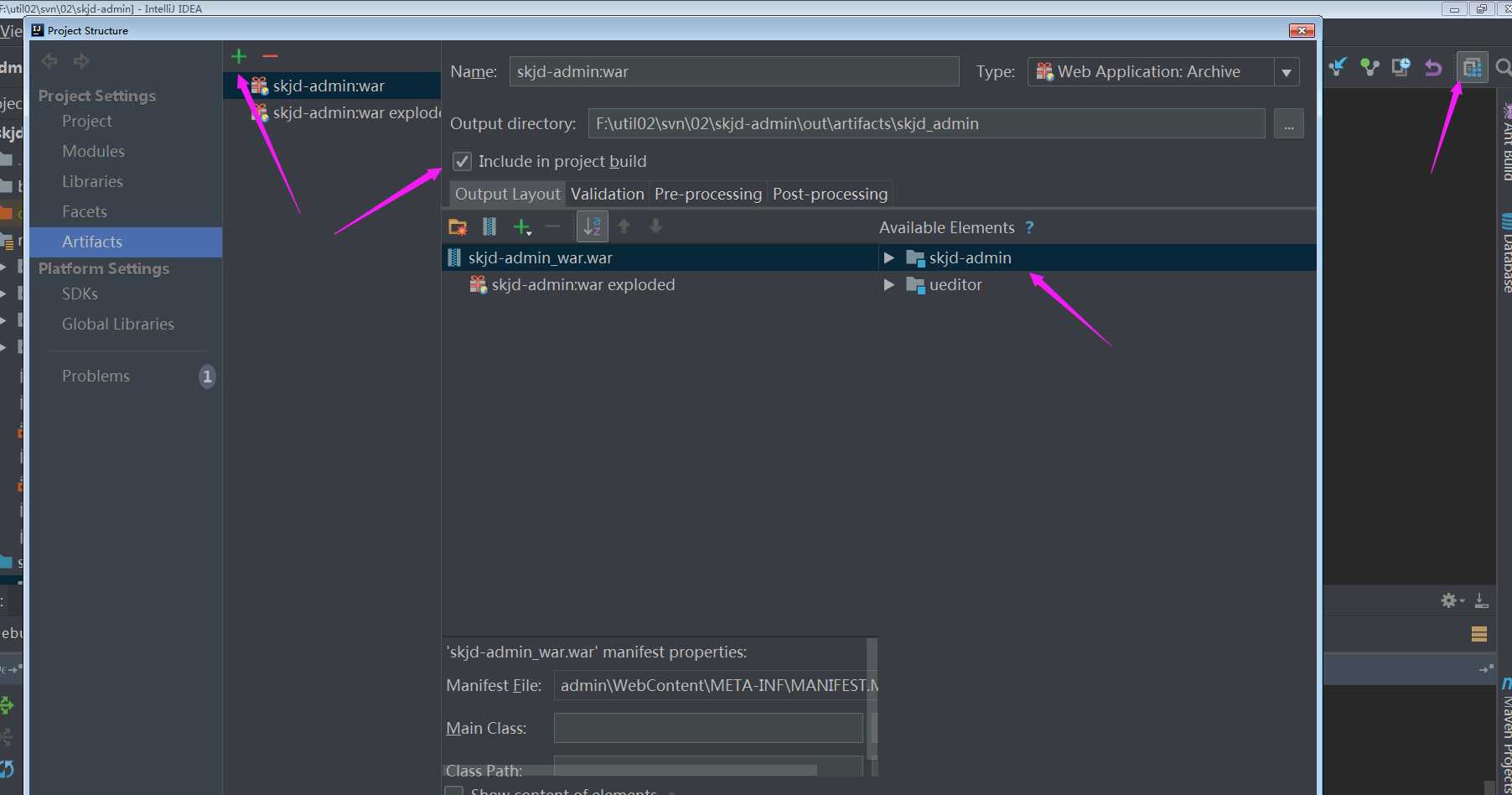Viewport: 1512px width, 795px height.
Task: Click the Show History clock icon
Action: (x=1401, y=67)
